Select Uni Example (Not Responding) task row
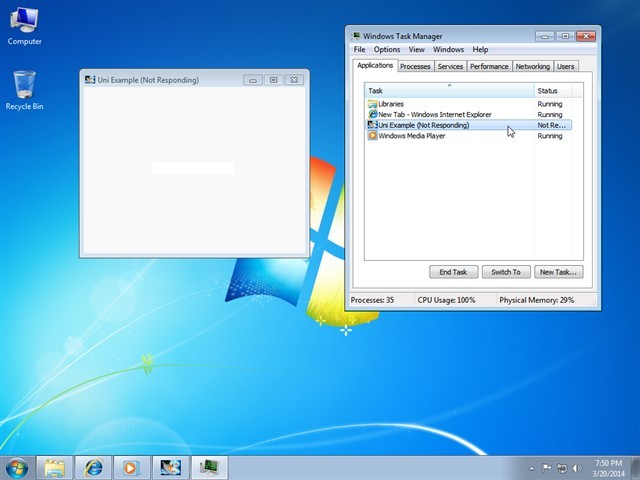Viewport: 640px width, 480px height. (x=468, y=125)
